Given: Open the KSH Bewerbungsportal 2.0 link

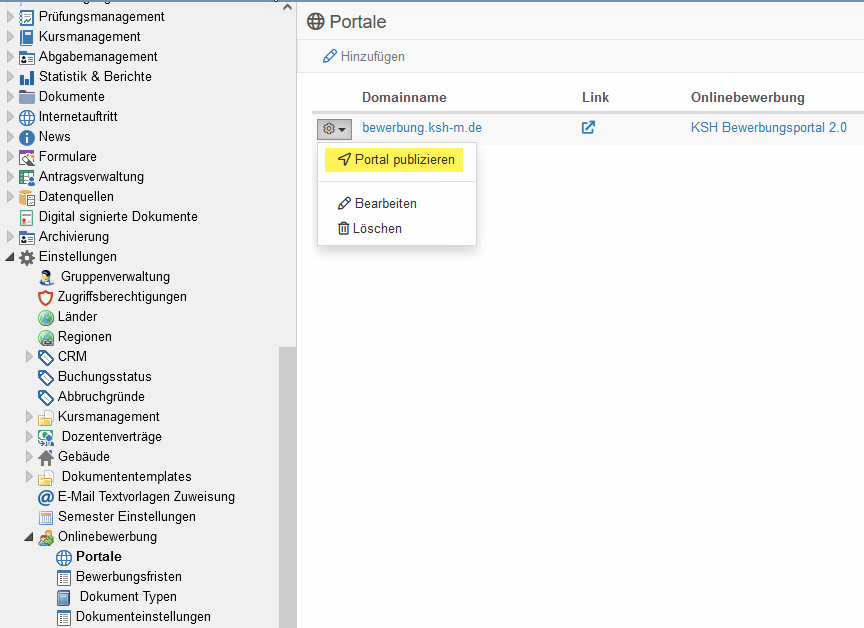Looking at the screenshot, I should [768, 128].
